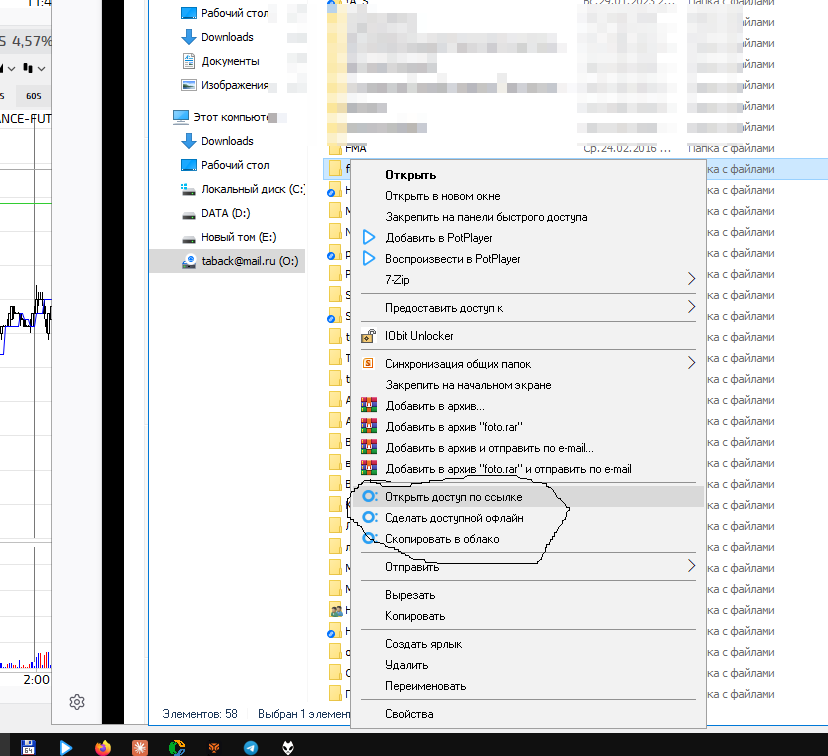Choose Открыть in the context menu
The height and width of the screenshot is (756, 828).
click(528, 175)
